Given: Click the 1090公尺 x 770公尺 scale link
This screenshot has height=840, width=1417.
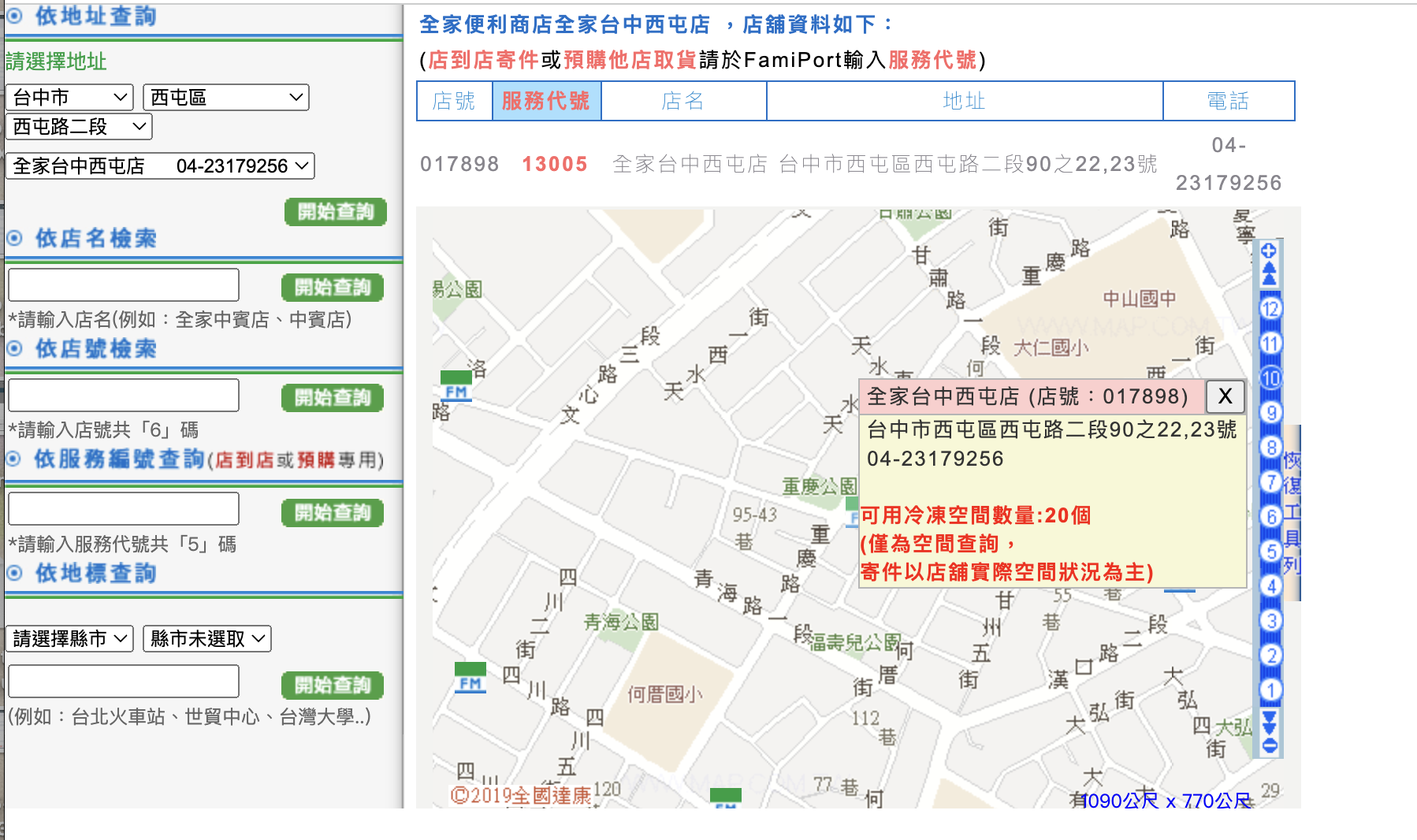Looking at the screenshot, I should click(x=1166, y=801).
